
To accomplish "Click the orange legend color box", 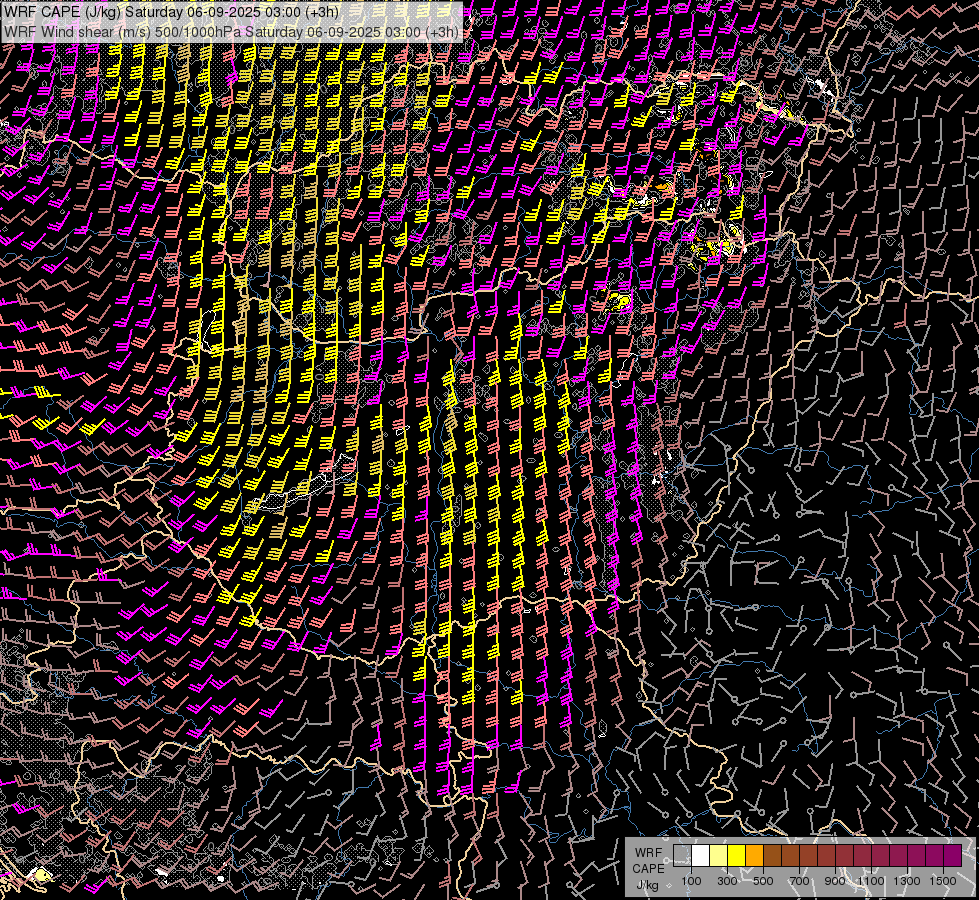I will pyautogui.click(x=754, y=856).
